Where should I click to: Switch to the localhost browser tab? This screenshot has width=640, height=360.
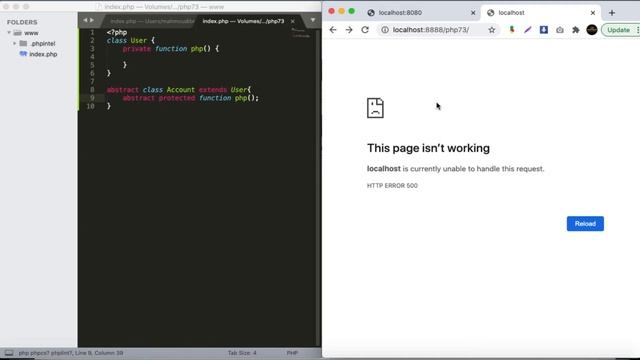(x=541, y=13)
